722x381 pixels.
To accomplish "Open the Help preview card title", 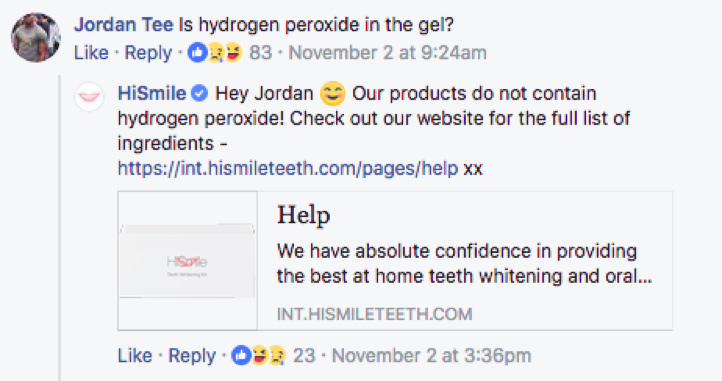I will click(x=303, y=216).
